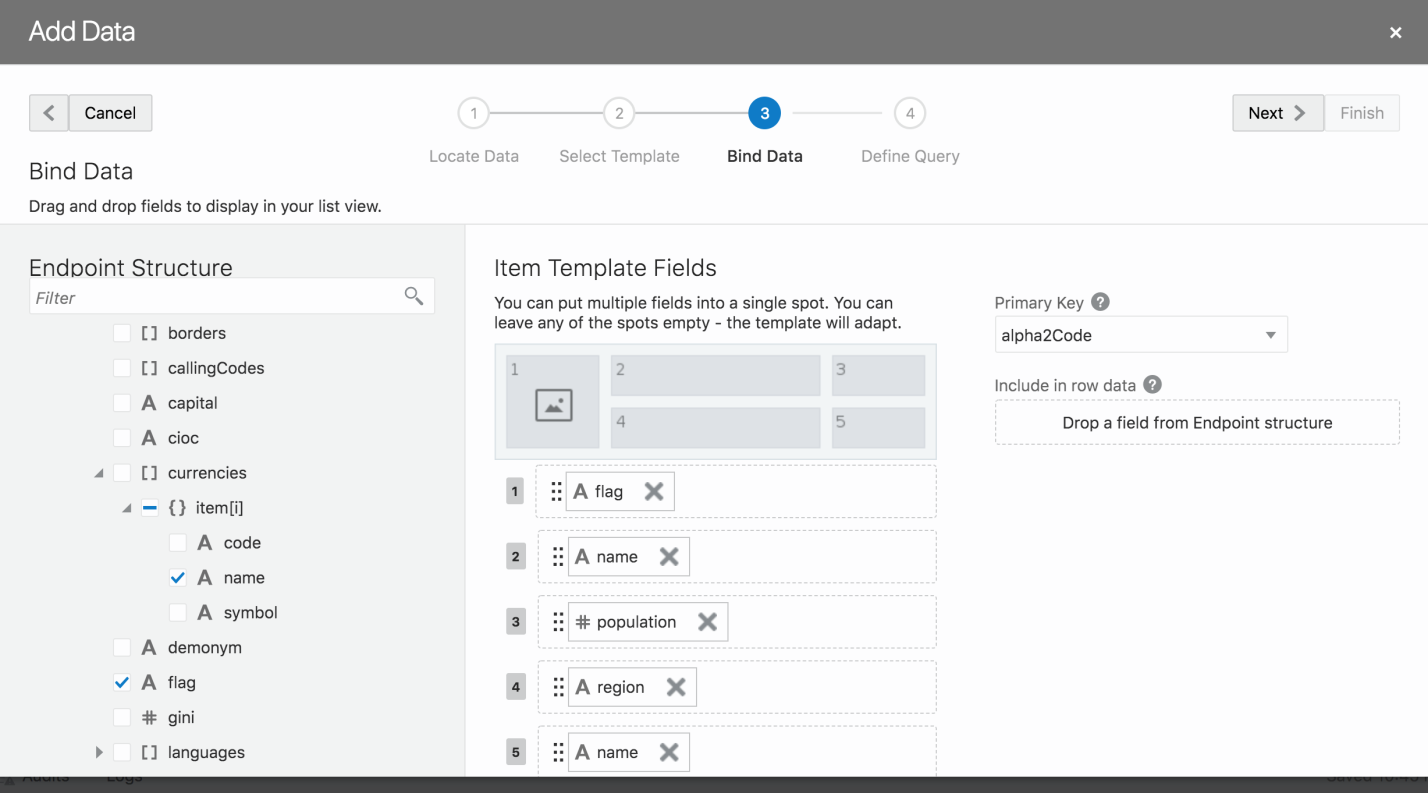1428x793 pixels.
Task: Toggle the item[i] partially-checked checkbox
Action: (x=150, y=508)
